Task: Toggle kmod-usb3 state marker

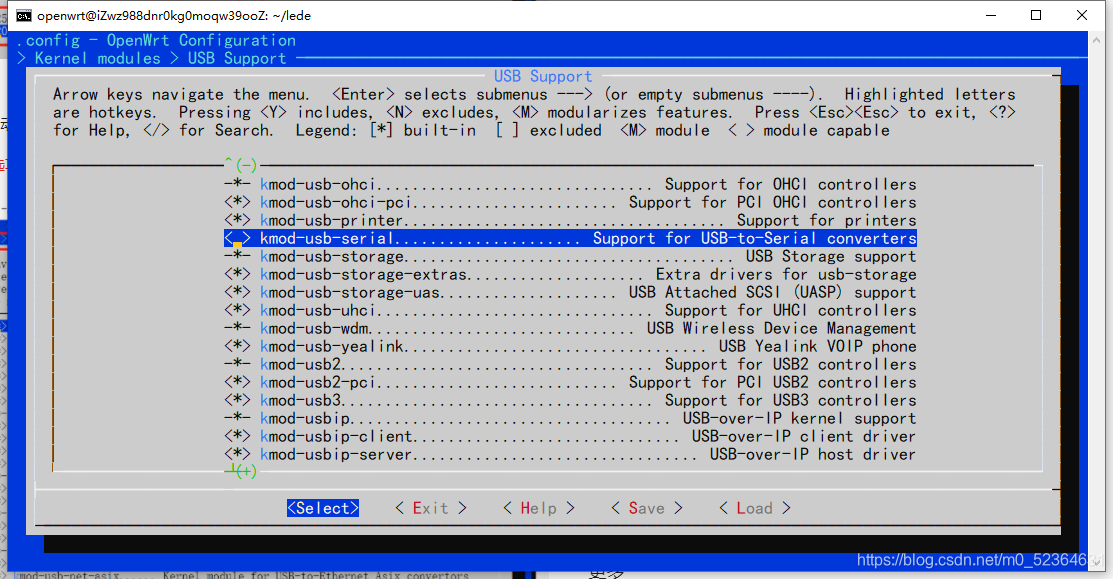Action: point(237,400)
